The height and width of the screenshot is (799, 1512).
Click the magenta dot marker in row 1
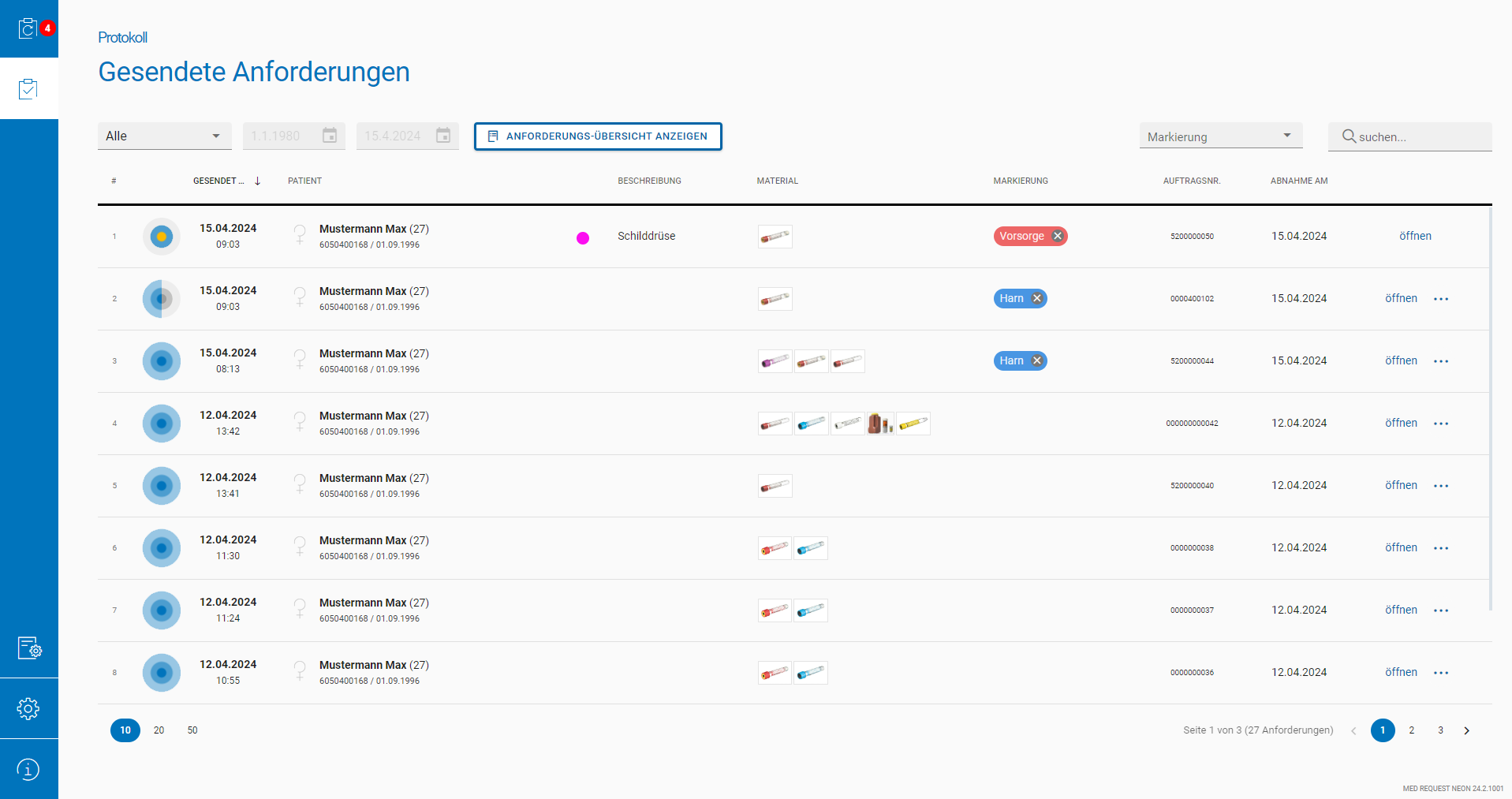point(583,238)
